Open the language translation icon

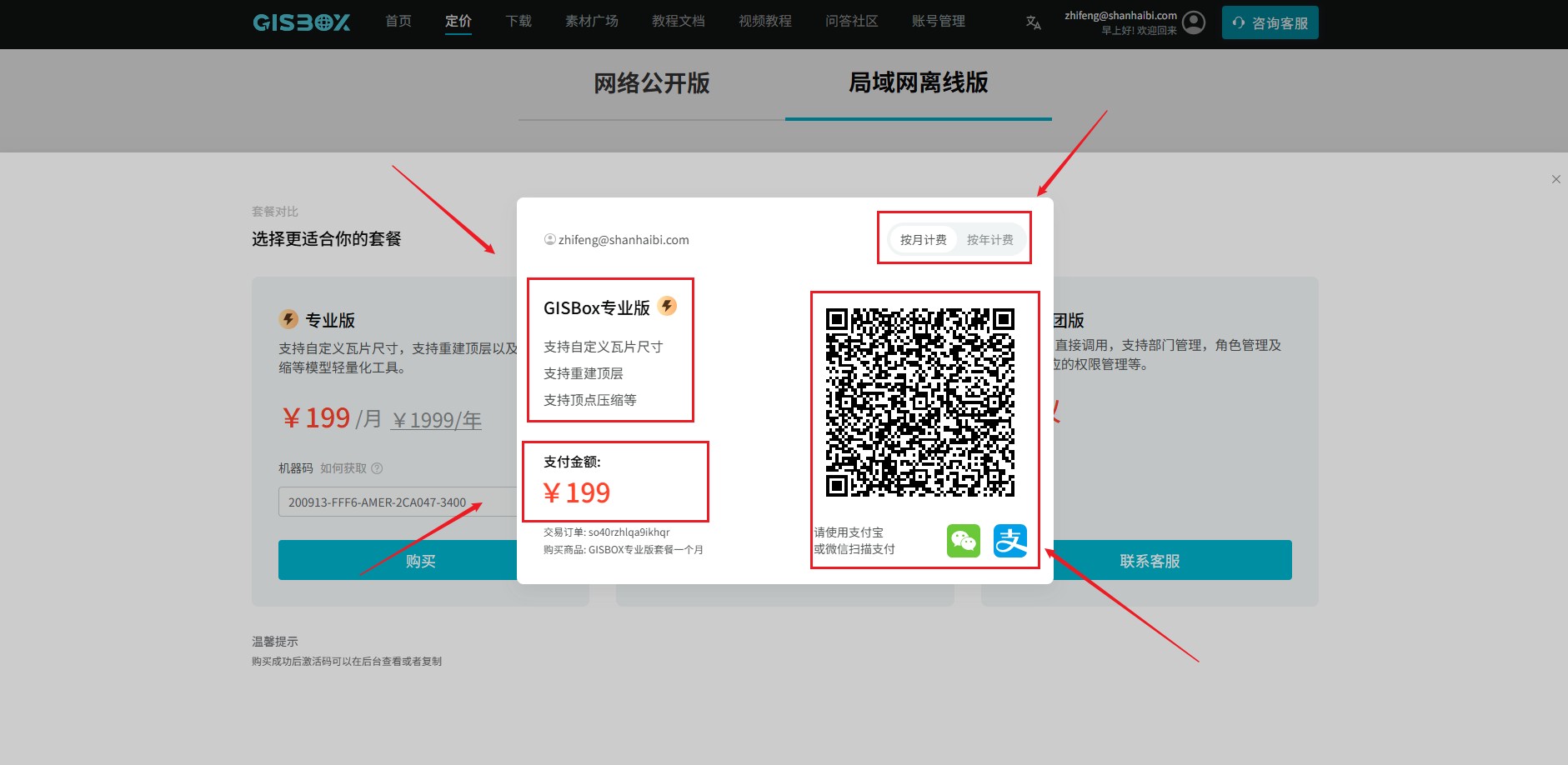pyautogui.click(x=1033, y=22)
